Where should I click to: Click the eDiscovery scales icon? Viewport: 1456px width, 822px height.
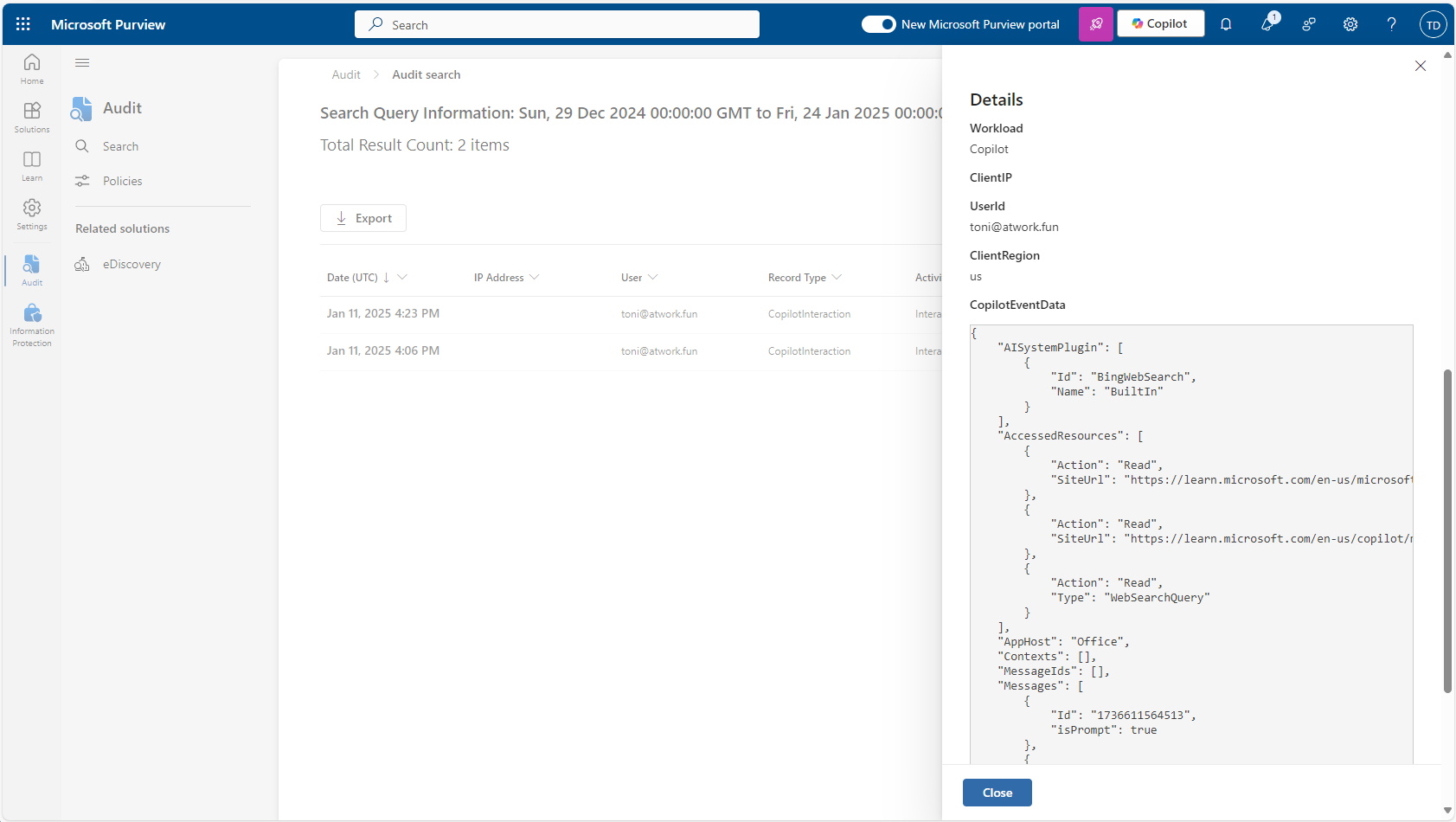(82, 264)
